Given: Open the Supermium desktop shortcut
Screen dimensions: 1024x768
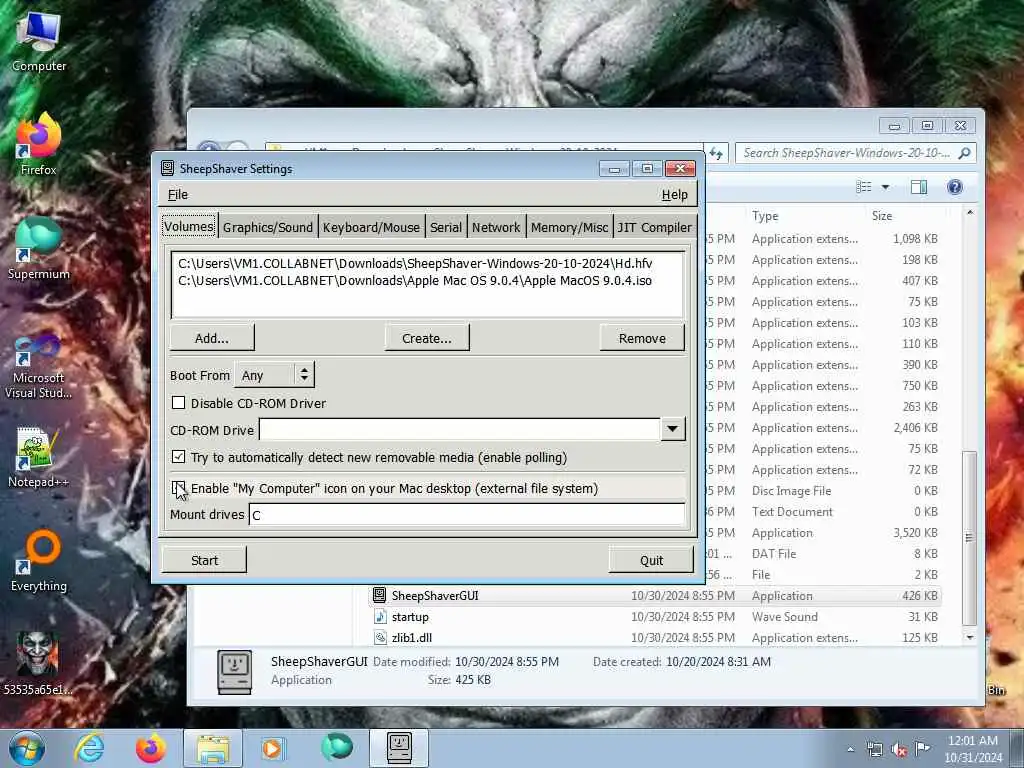Looking at the screenshot, I should (x=39, y=249).
